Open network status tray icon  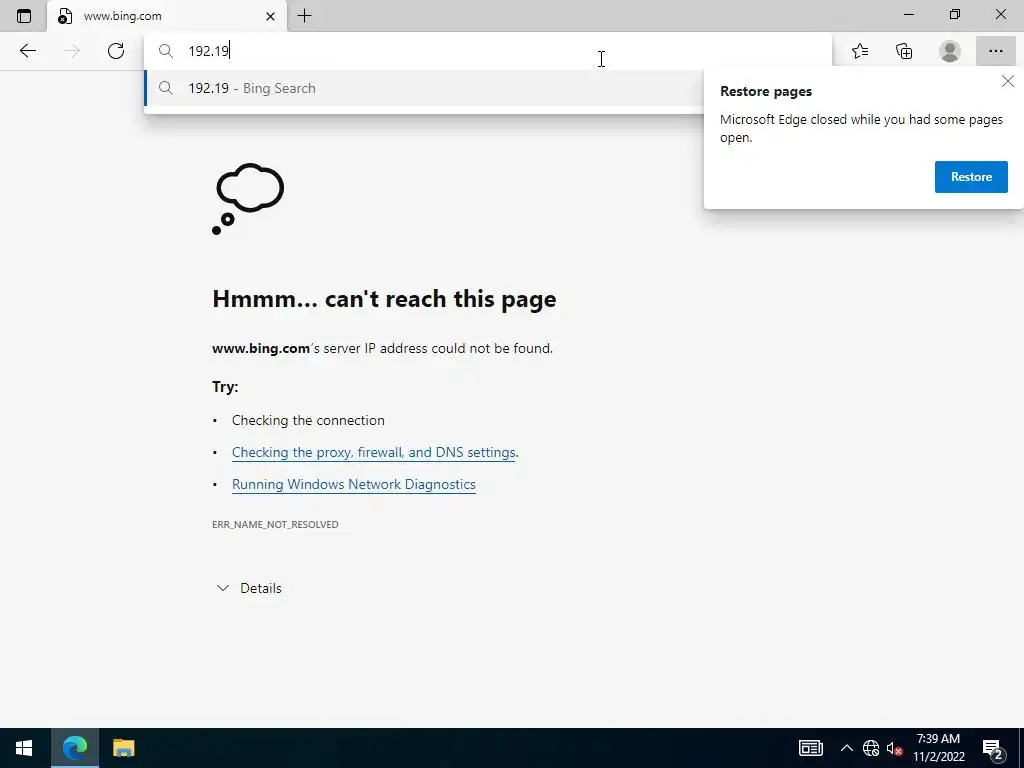871,748
